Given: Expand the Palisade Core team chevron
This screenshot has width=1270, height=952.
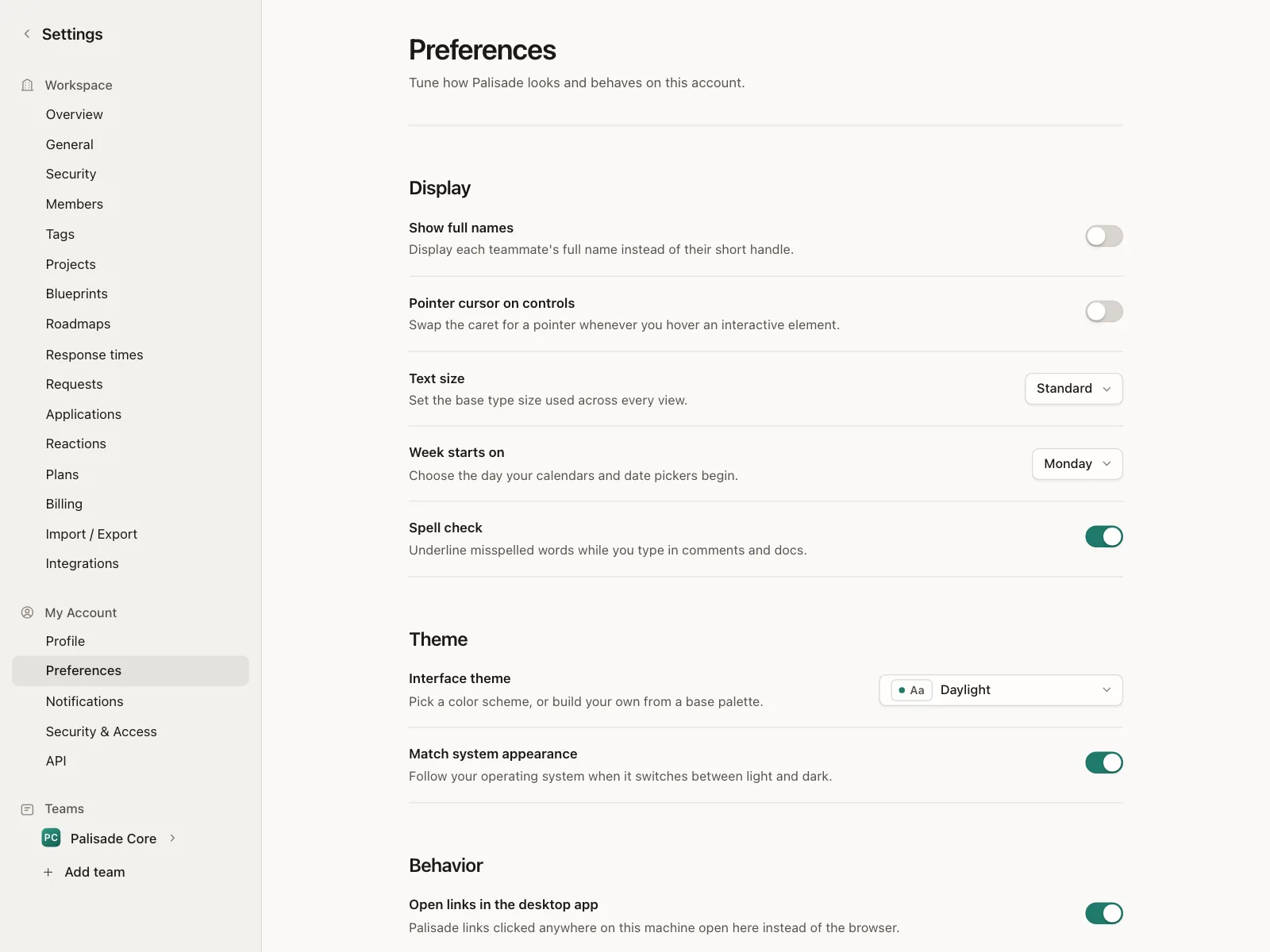Looking at the screenshot, I should tap(172, 838).
